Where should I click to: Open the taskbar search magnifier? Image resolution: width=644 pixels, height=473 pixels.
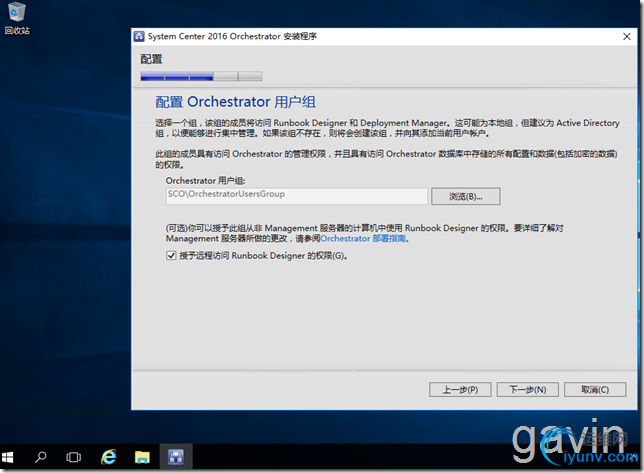click(40, 457)
